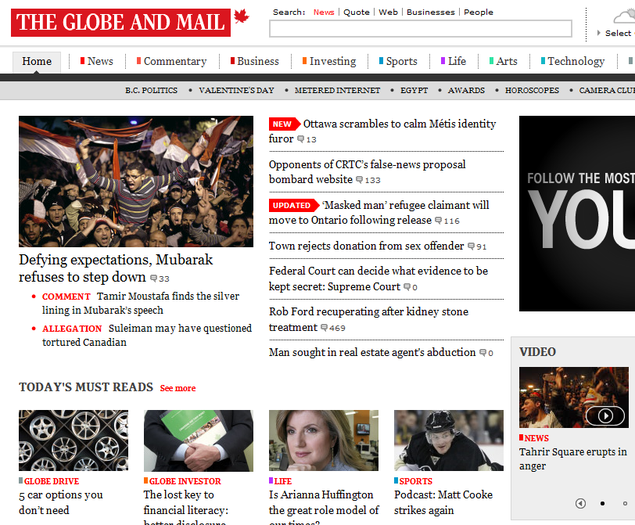Click the weather cloud icon
635x525 pixels.
(624, 17)
